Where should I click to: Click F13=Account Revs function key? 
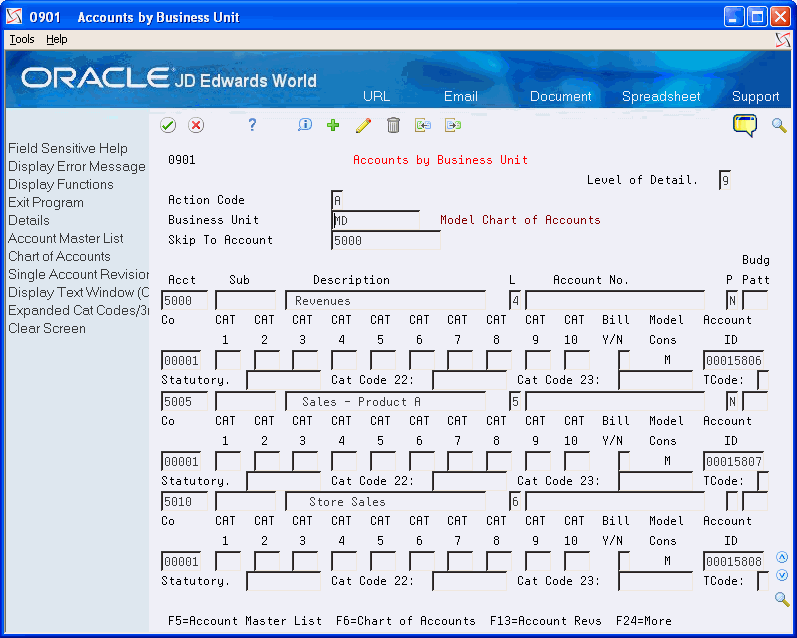coord(545,621)
